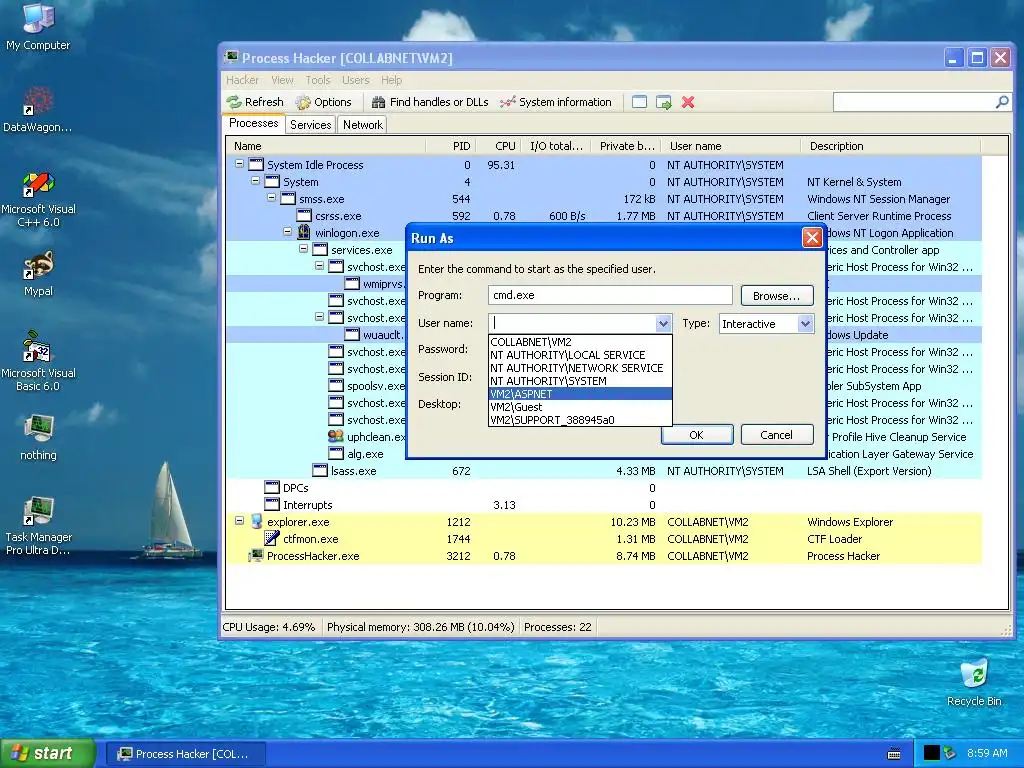Collapse the smss.exe tree node
Image resolution: width=1024 pixels, height=768 pixels.
coord(272,198)
